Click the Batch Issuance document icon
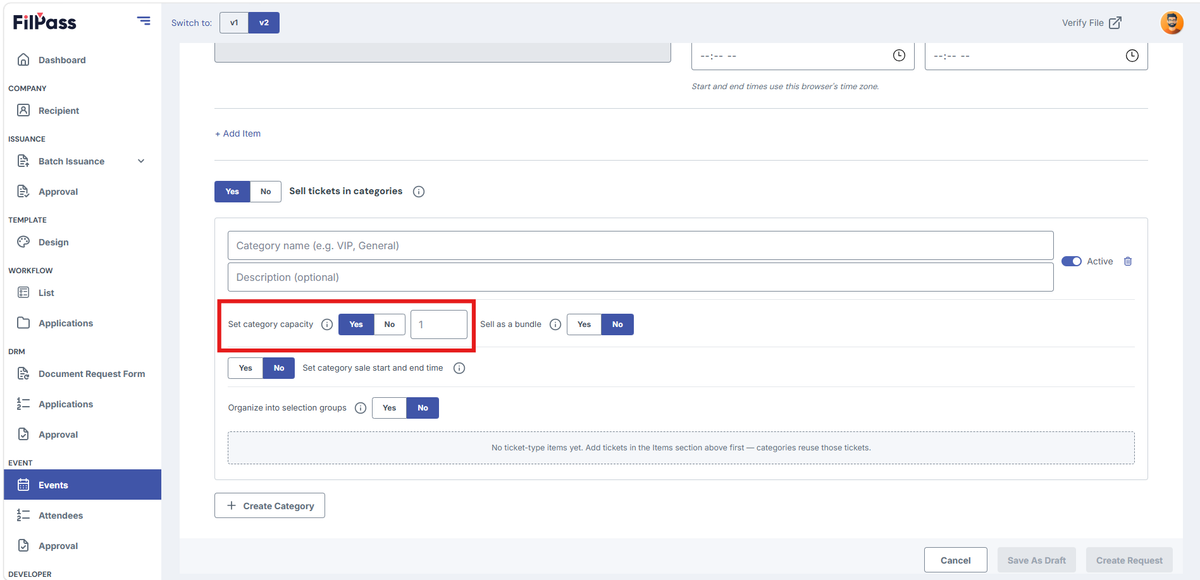Image resolution: width=1200 pixels, height=580 pixels. click(24, 161)
